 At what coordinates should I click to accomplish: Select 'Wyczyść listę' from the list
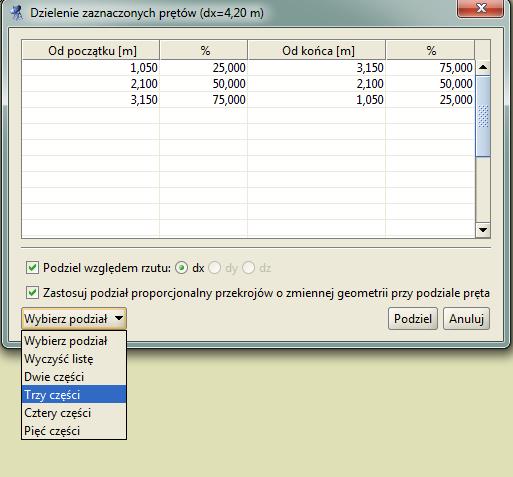[74, 359]
